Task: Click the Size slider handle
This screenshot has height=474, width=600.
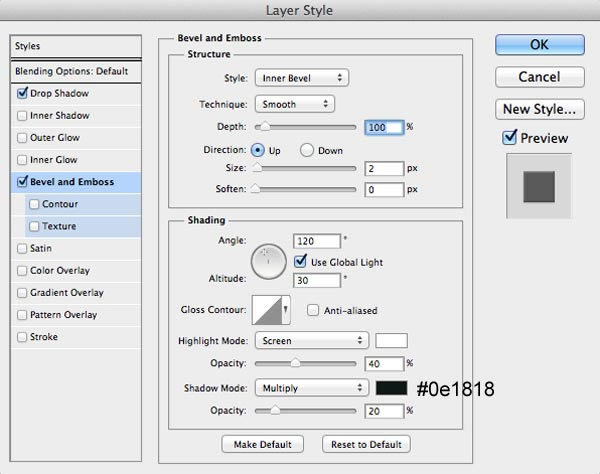Action: [x=257, y=168]
